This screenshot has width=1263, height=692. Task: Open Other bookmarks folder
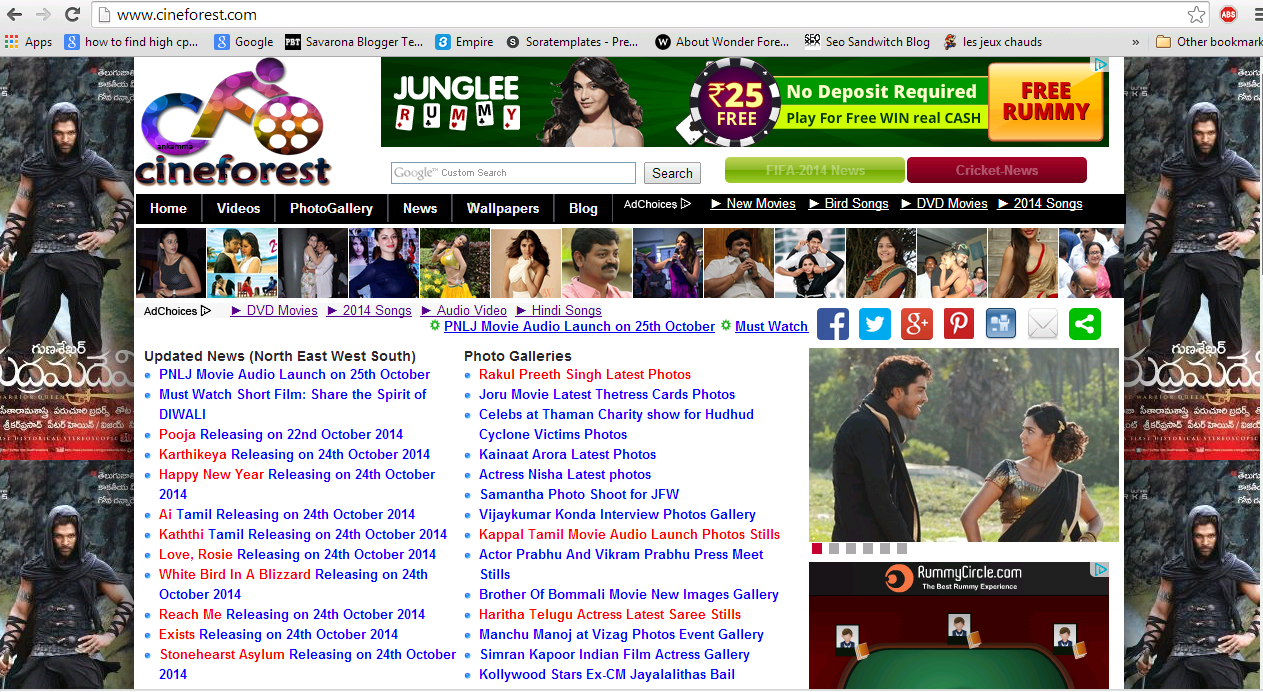coord(1208,42)
